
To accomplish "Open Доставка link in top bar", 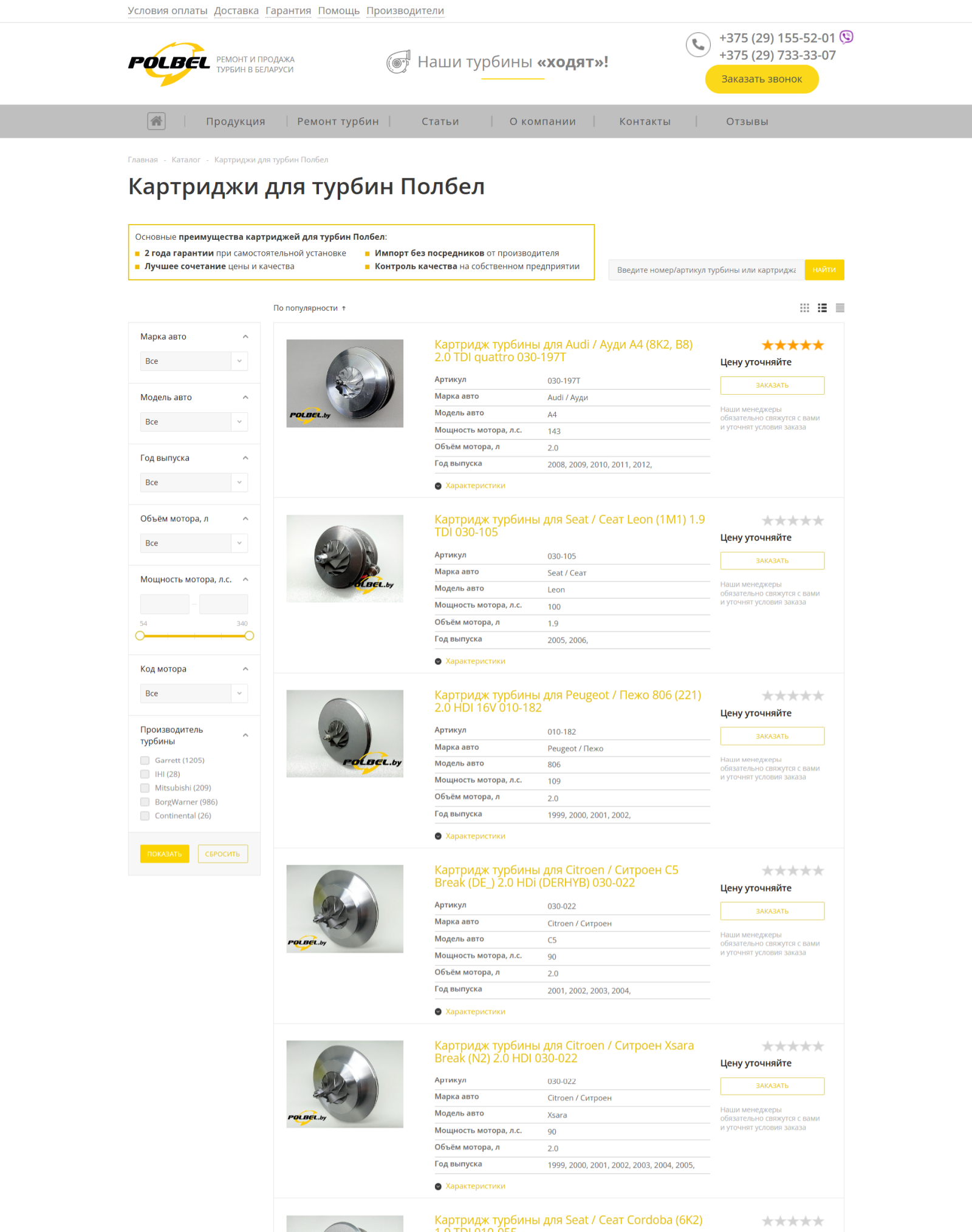I will [236, 10].
